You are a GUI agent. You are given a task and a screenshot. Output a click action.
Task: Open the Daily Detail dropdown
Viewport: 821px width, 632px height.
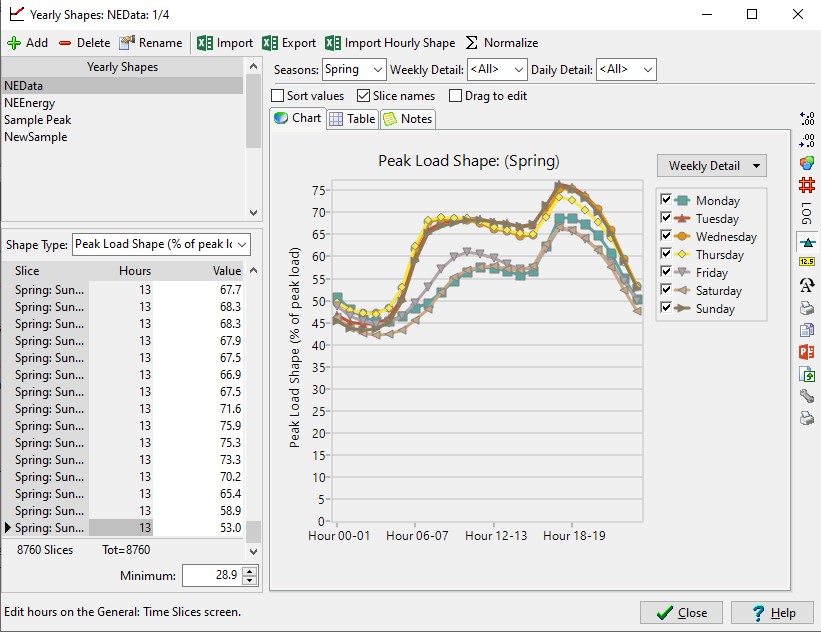click(626, 70)
